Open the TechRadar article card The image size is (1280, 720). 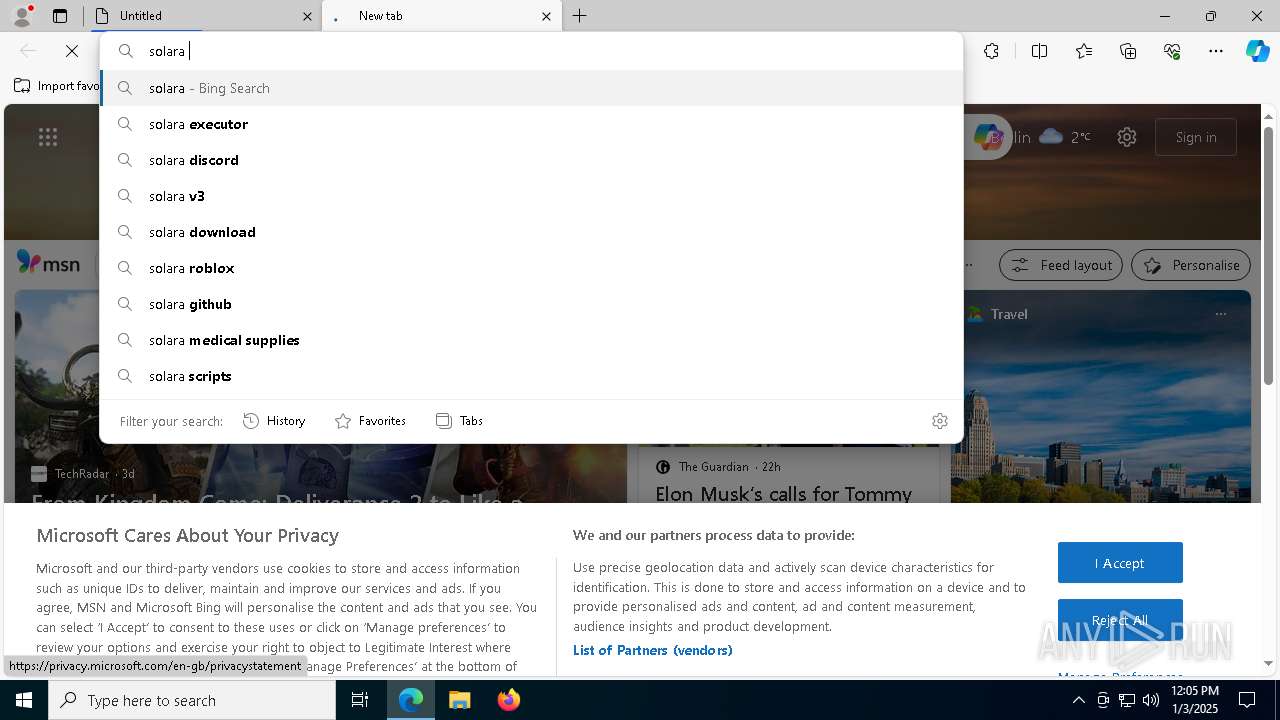[x=320, y=397]
